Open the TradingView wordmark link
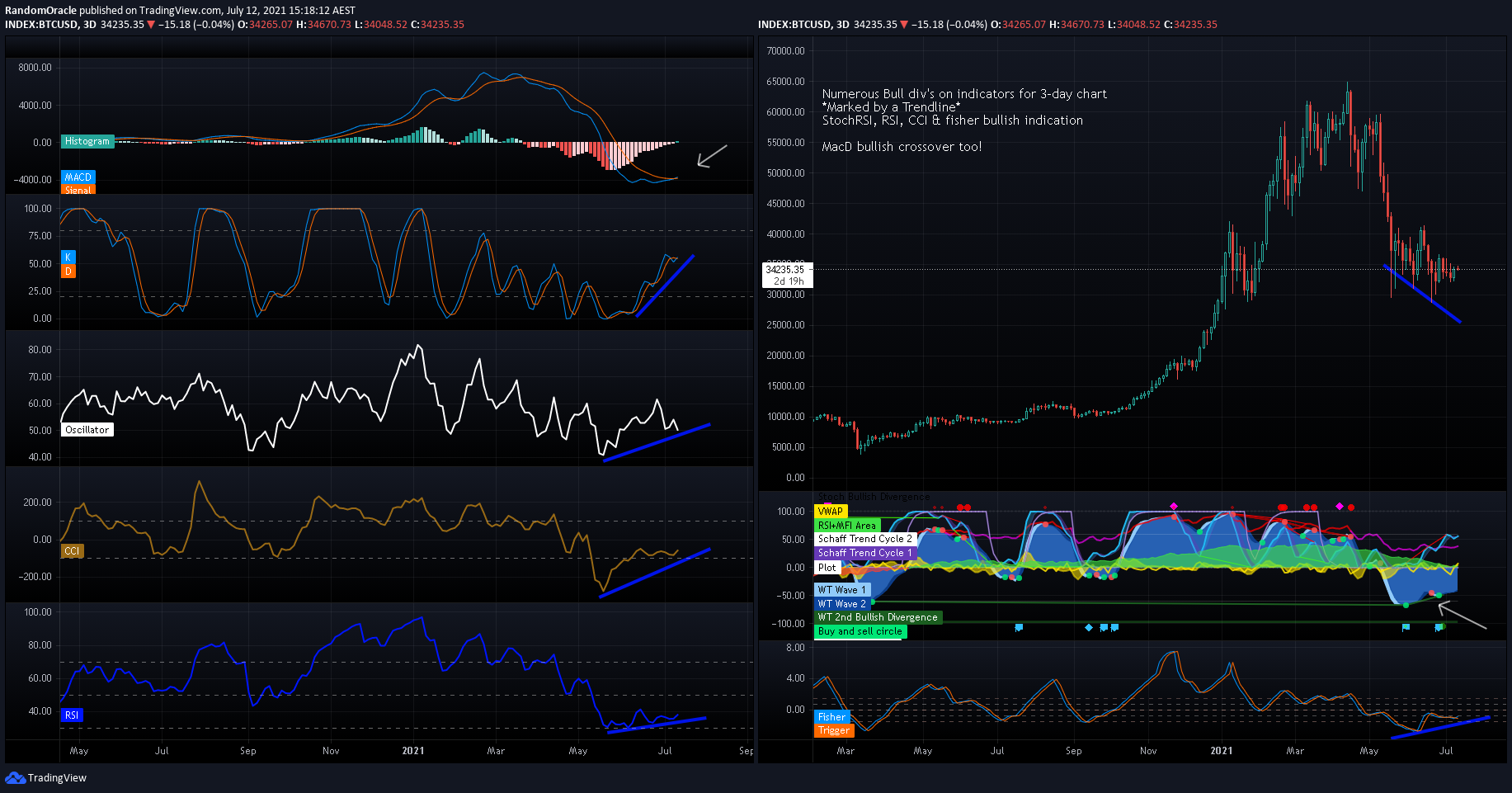Image resolution: width=1512 pixels, height=793 pixels. (57, 777)
